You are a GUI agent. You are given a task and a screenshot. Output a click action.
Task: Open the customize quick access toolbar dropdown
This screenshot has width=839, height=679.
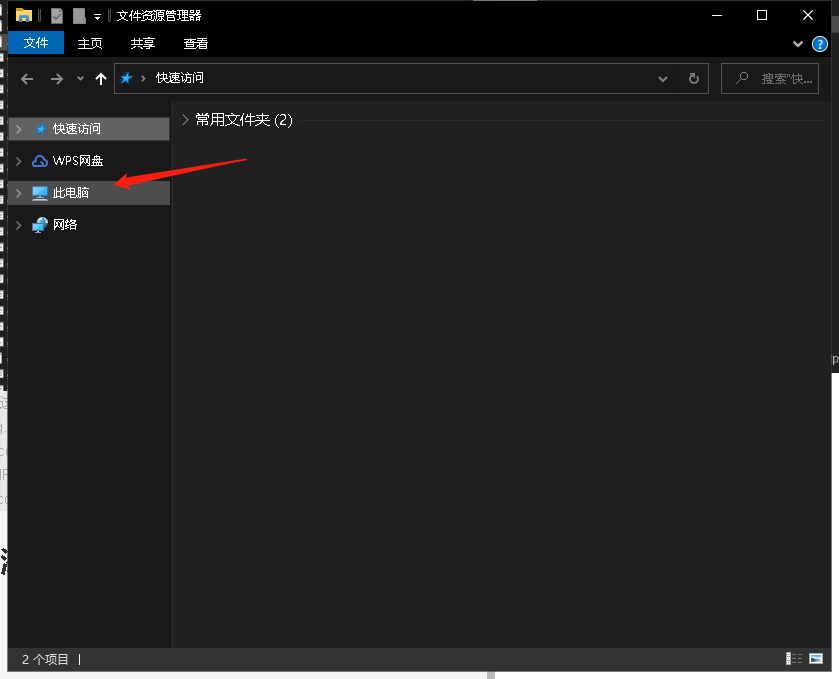coord(96,15)
